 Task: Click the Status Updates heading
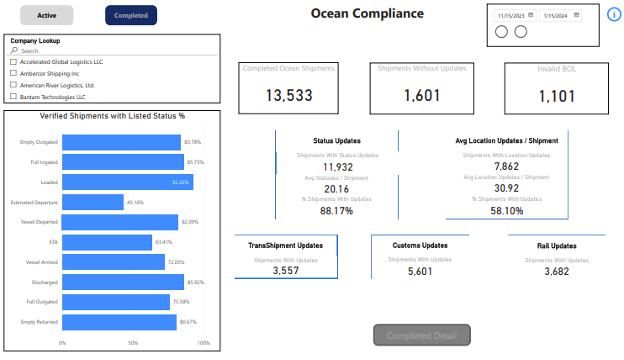pyautogui.click(x=337, y=141)
